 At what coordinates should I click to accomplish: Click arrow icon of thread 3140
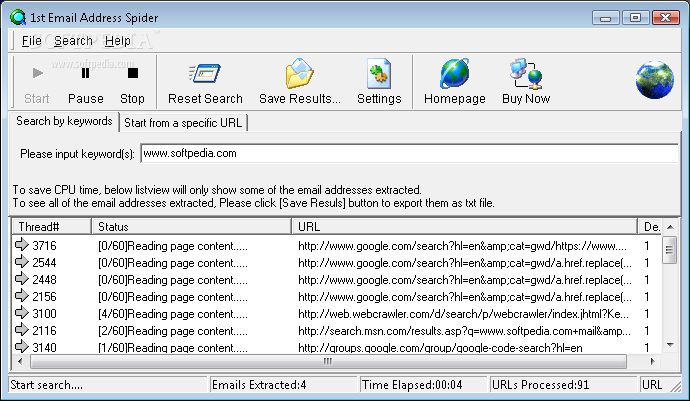coord(22,346)
